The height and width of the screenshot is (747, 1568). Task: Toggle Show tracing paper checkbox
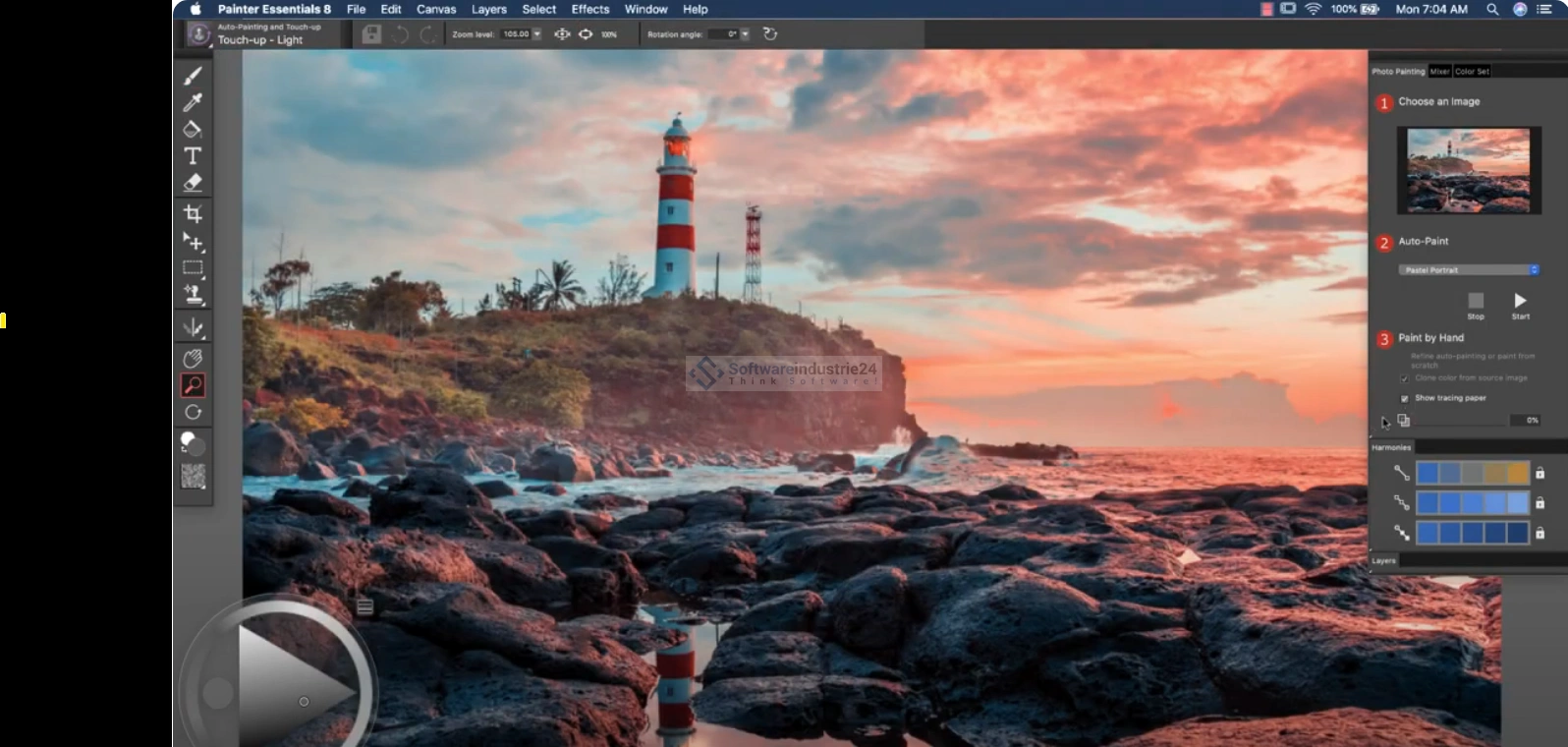click(1404, 398)
